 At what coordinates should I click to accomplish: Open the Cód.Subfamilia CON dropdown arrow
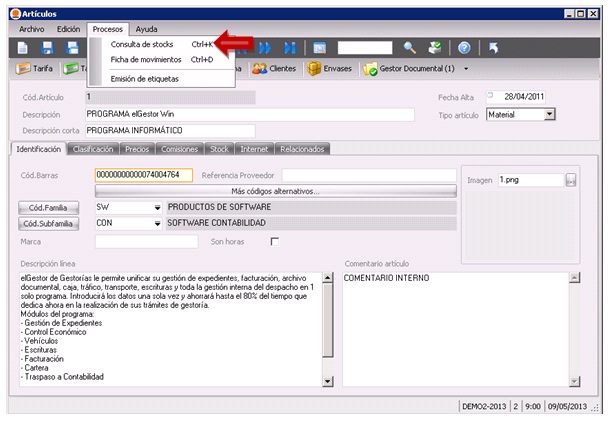[x=157, y=224]
